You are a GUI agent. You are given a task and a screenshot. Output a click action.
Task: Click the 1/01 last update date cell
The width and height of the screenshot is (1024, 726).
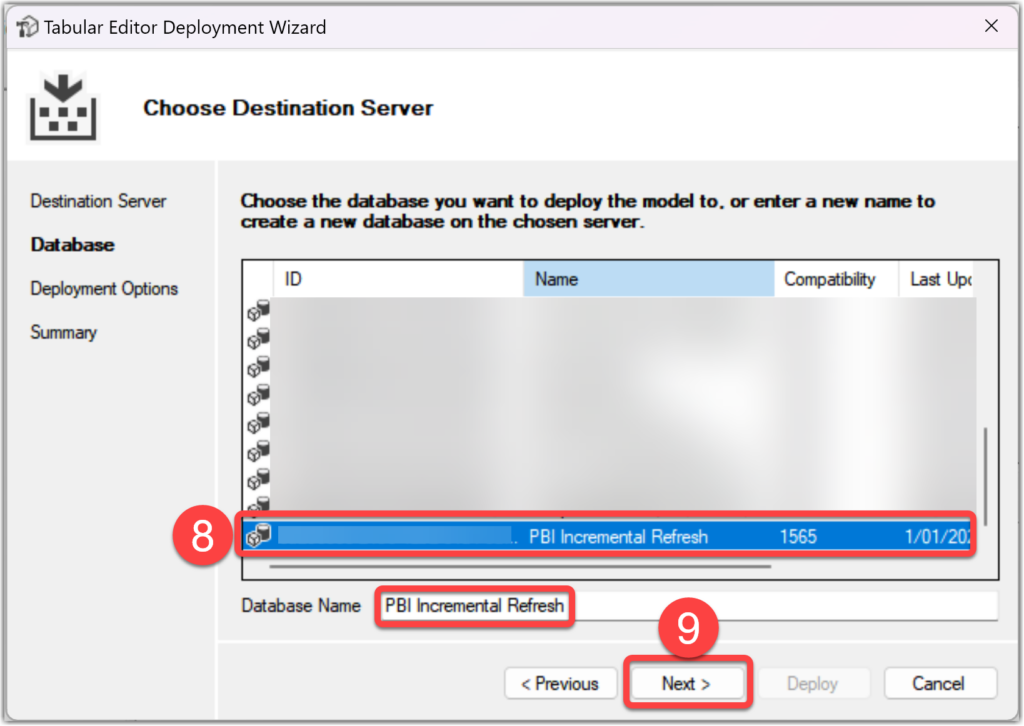[937, 537]
